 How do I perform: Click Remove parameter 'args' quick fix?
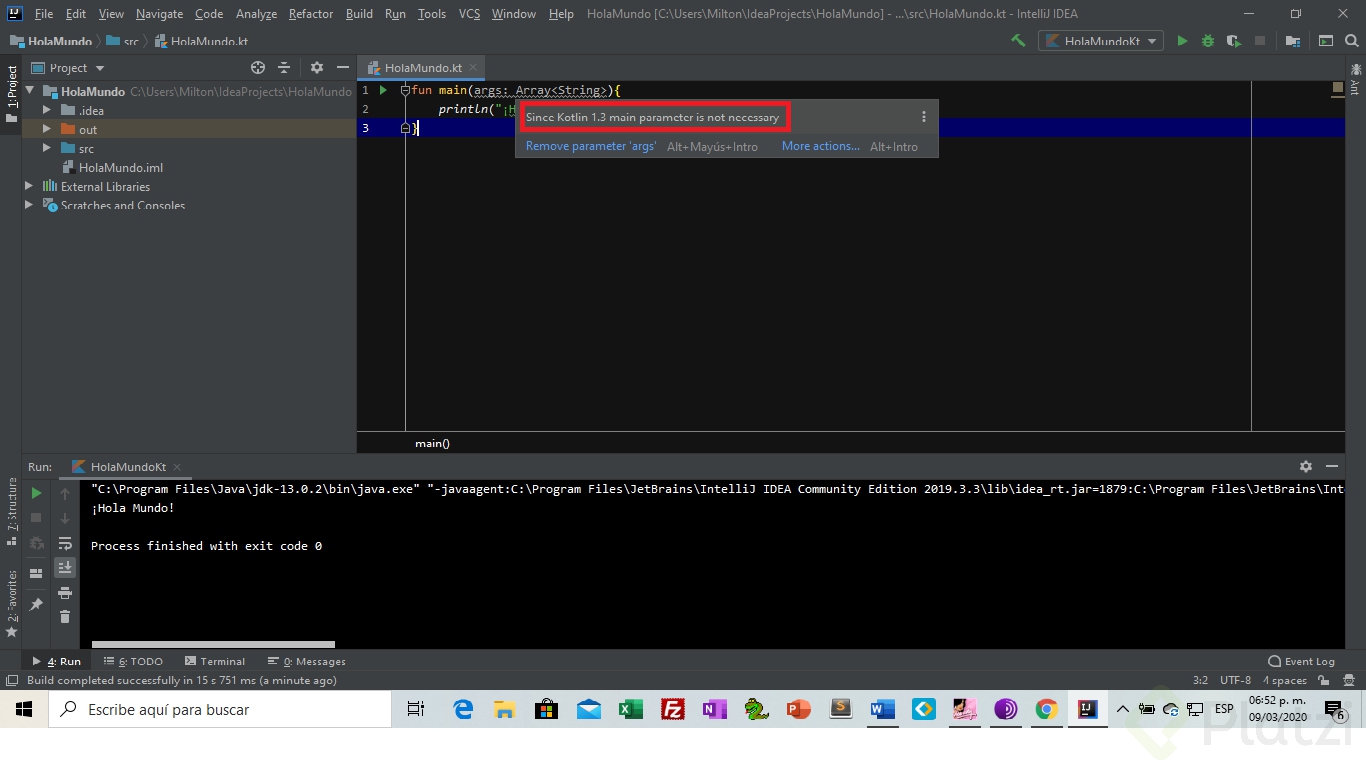coord(591,146)
